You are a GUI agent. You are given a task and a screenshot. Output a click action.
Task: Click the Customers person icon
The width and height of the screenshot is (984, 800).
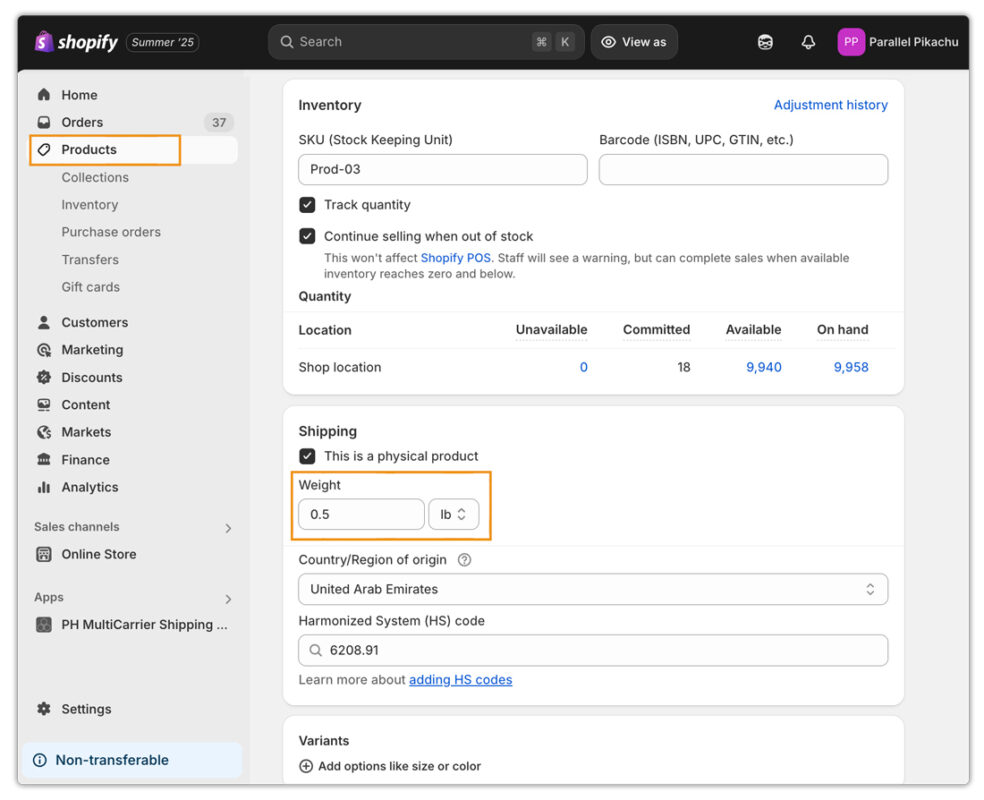coord(44,323)
